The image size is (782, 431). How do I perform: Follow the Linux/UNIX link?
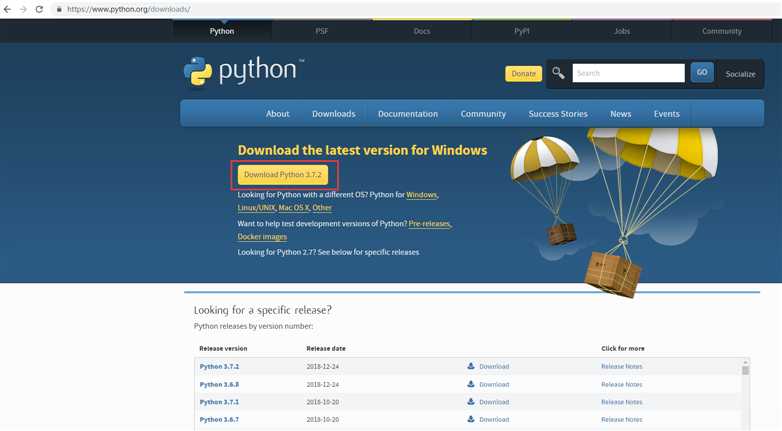click(256, 208)
